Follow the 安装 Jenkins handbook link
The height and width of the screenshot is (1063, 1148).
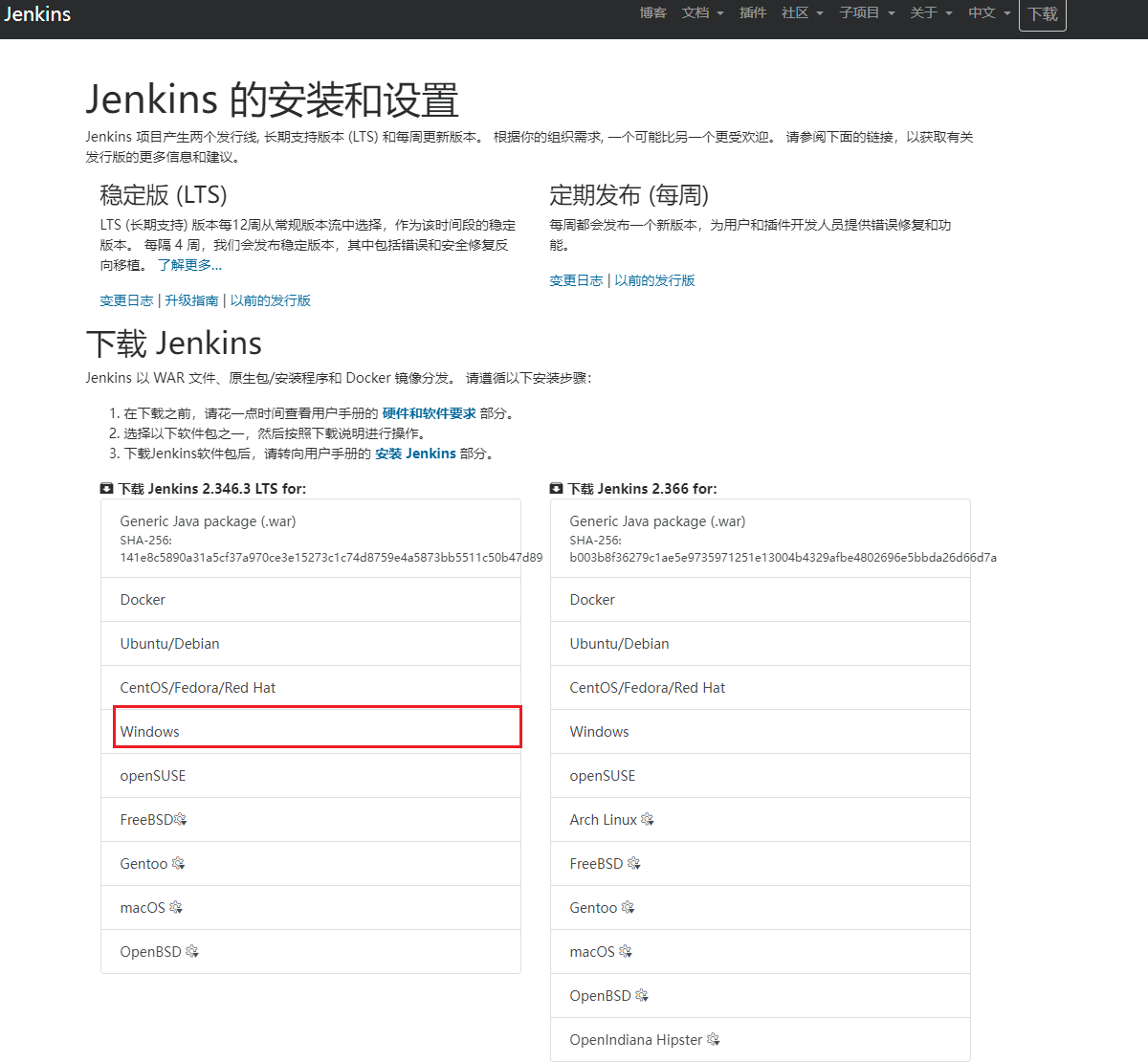click(415, 454)
